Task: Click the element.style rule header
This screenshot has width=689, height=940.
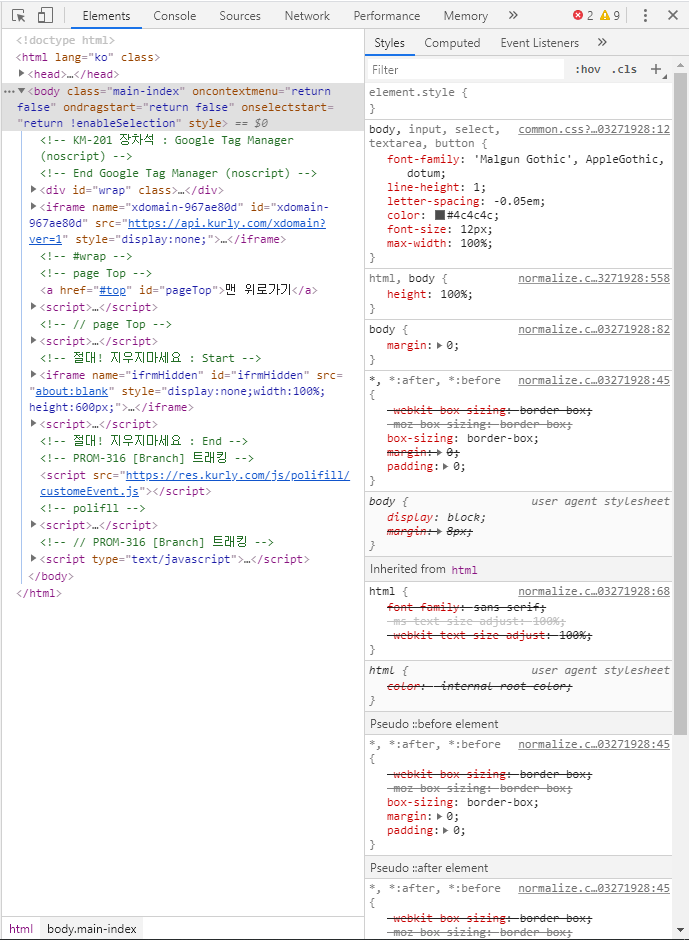Action: coord(418,92)
